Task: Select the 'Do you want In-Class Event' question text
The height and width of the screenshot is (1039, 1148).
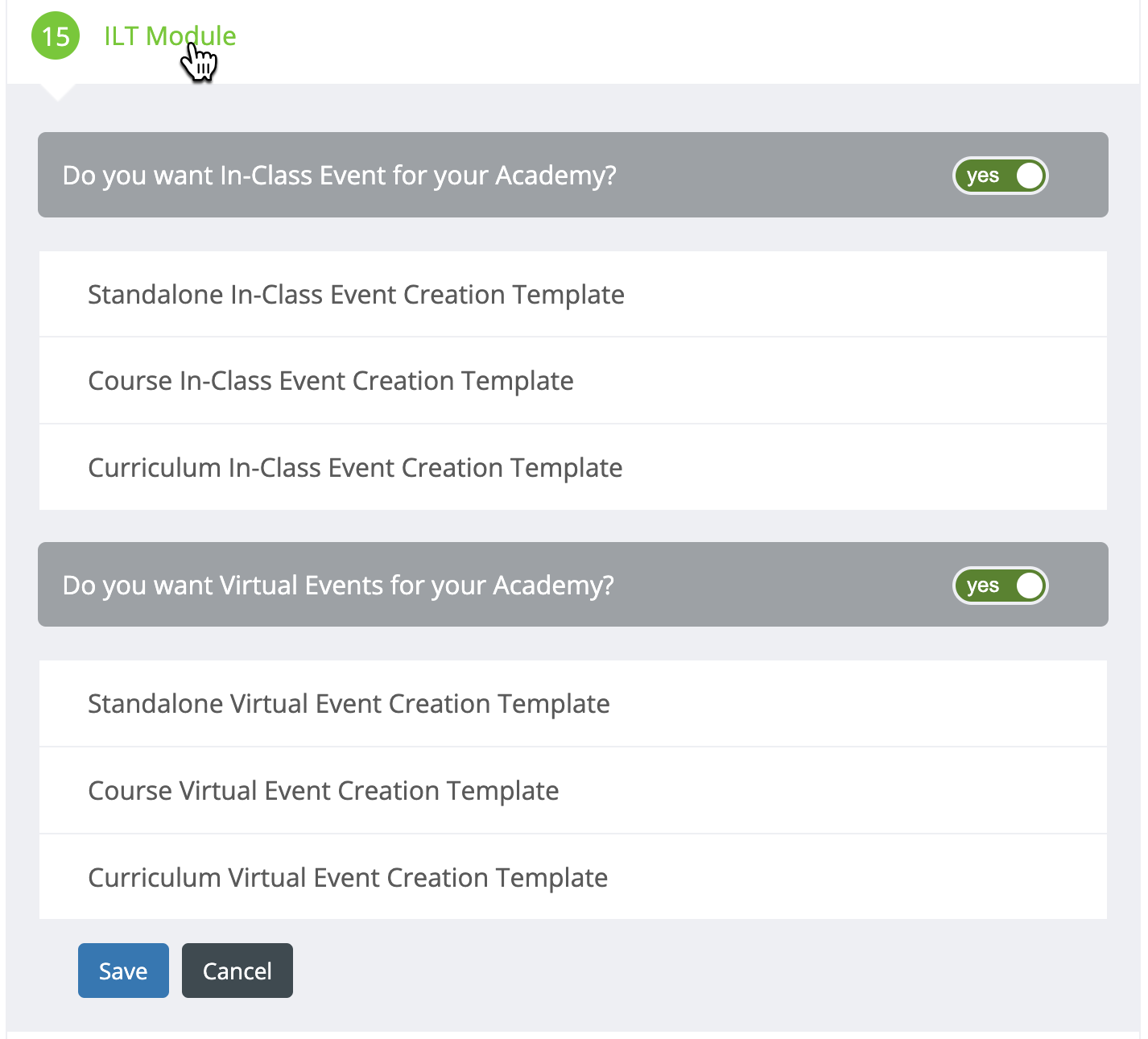Action: pyautogui.click(x=339, y=176)
